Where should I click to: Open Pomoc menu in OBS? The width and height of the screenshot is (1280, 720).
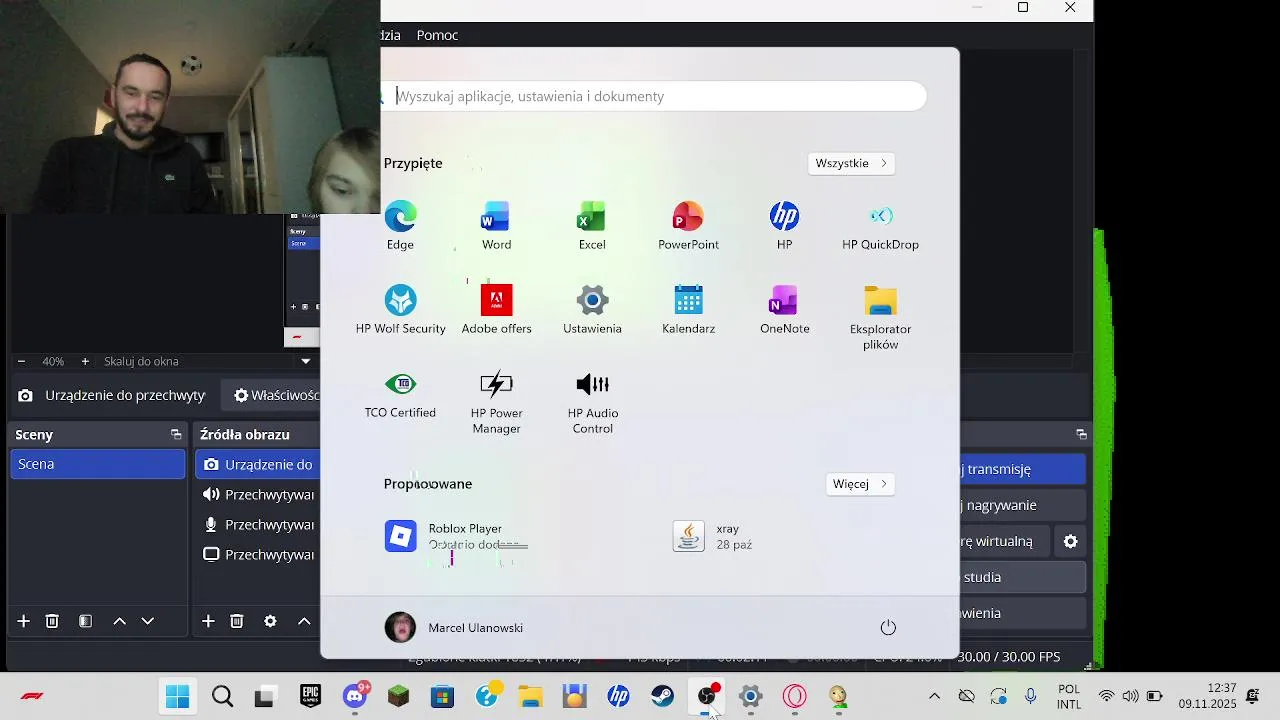pos(437,35)
